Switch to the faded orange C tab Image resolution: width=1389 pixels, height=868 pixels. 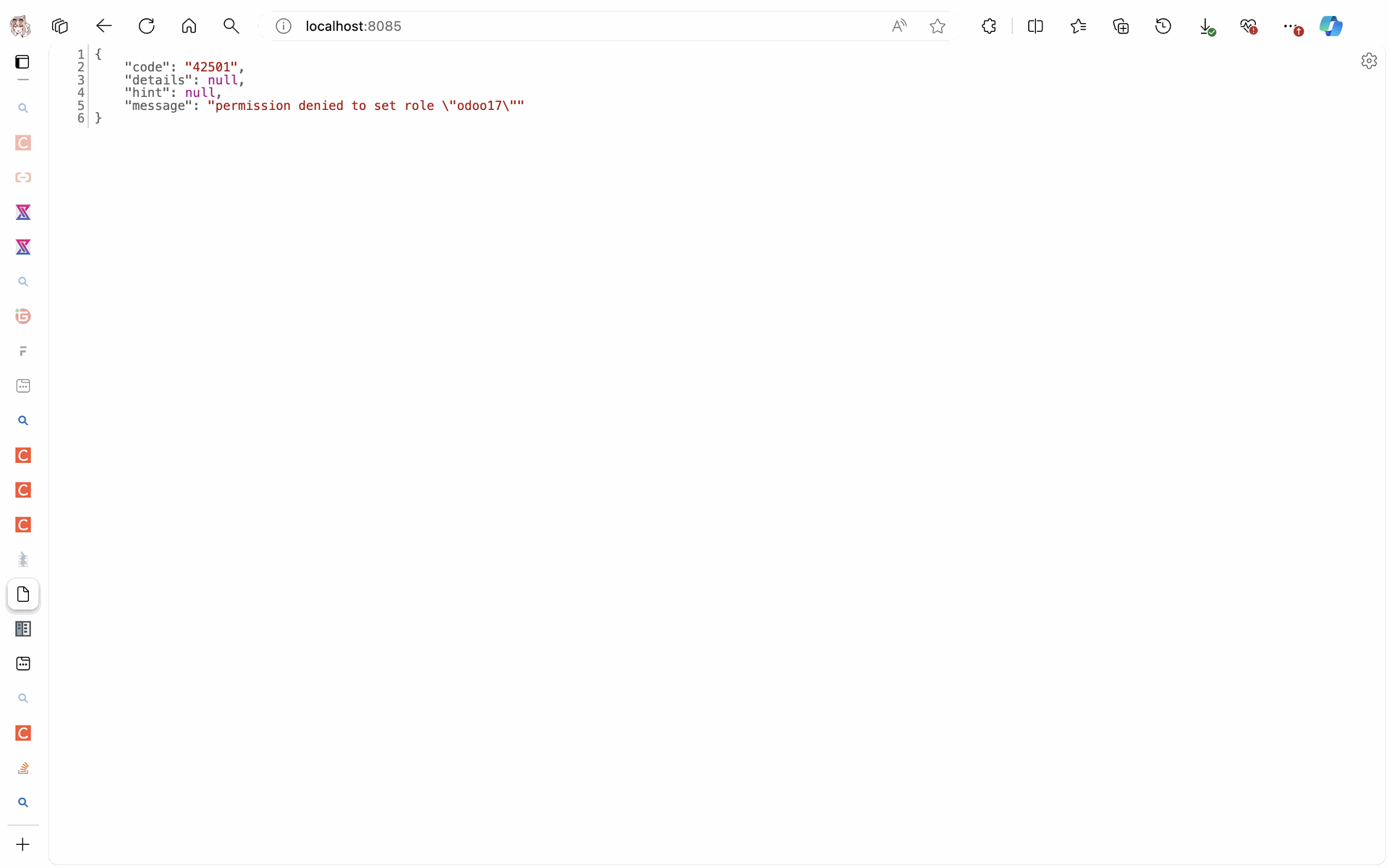pos(23,142)
